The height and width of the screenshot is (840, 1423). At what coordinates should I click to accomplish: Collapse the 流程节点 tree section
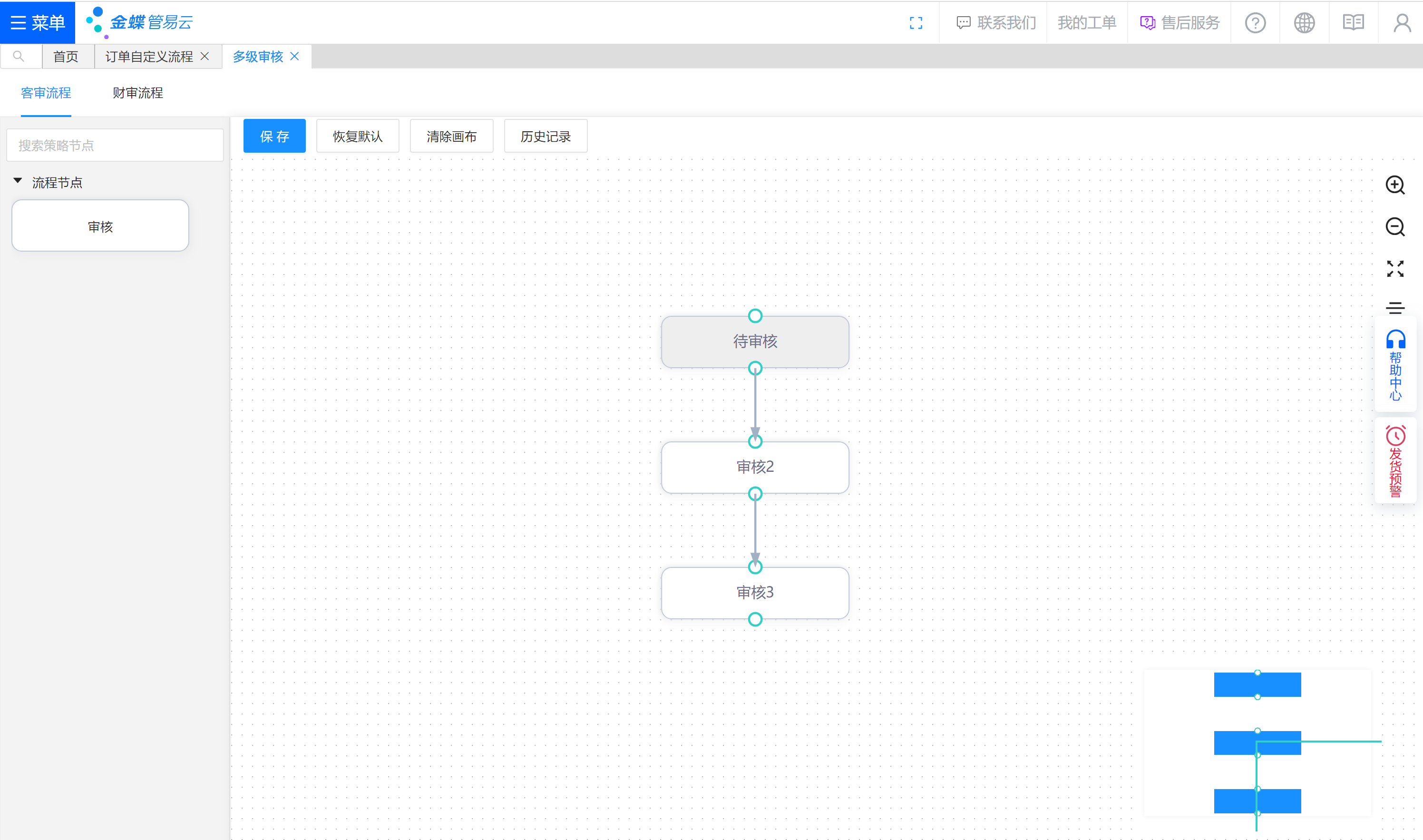coord(18,181)
